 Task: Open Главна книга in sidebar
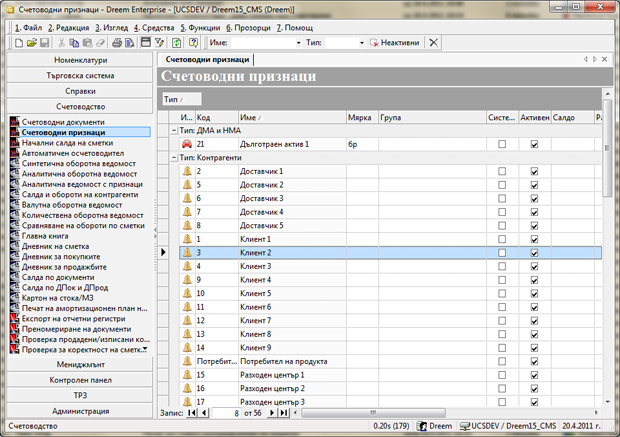click(45, 236)
